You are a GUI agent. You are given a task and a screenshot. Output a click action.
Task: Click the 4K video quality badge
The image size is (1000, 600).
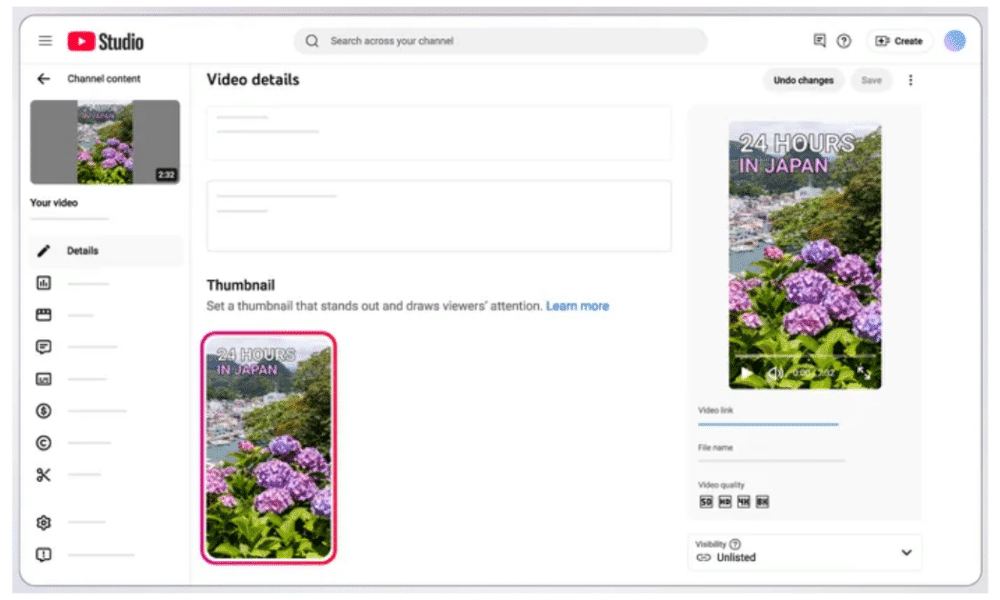tap(743, 502)
